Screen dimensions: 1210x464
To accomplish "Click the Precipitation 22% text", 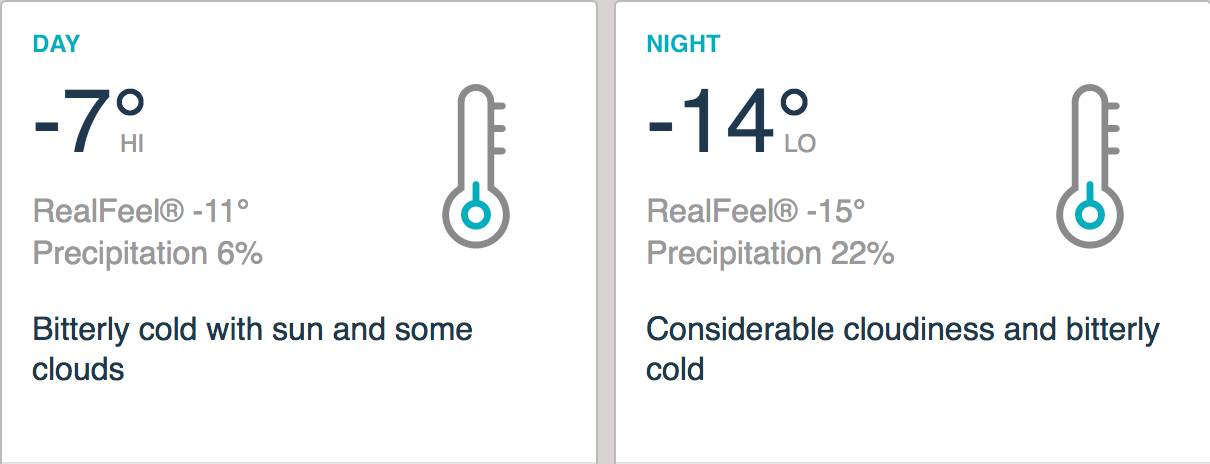I will pyautogui.click(x=770, y=253).
